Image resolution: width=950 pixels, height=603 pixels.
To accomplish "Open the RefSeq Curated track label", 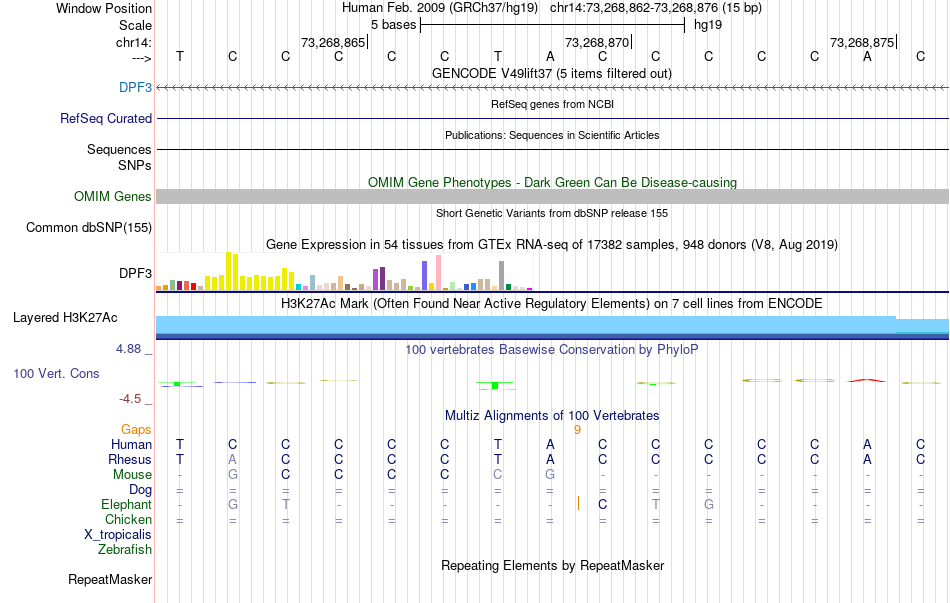I will click(105, 118).
